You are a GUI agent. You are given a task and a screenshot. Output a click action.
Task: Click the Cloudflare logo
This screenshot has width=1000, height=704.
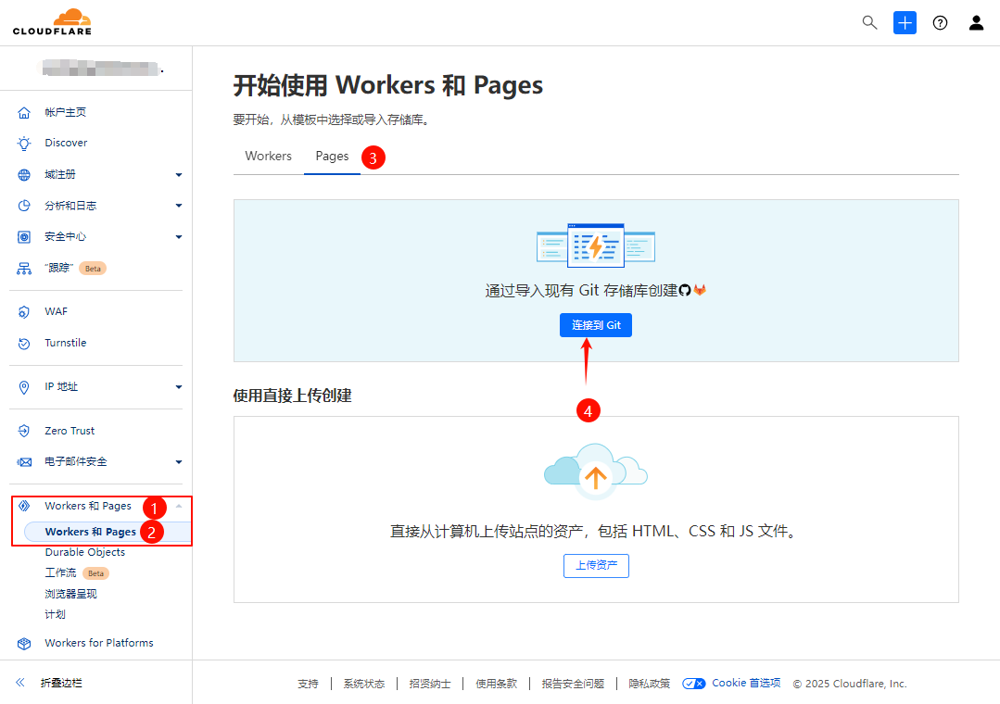pos(52,22)
